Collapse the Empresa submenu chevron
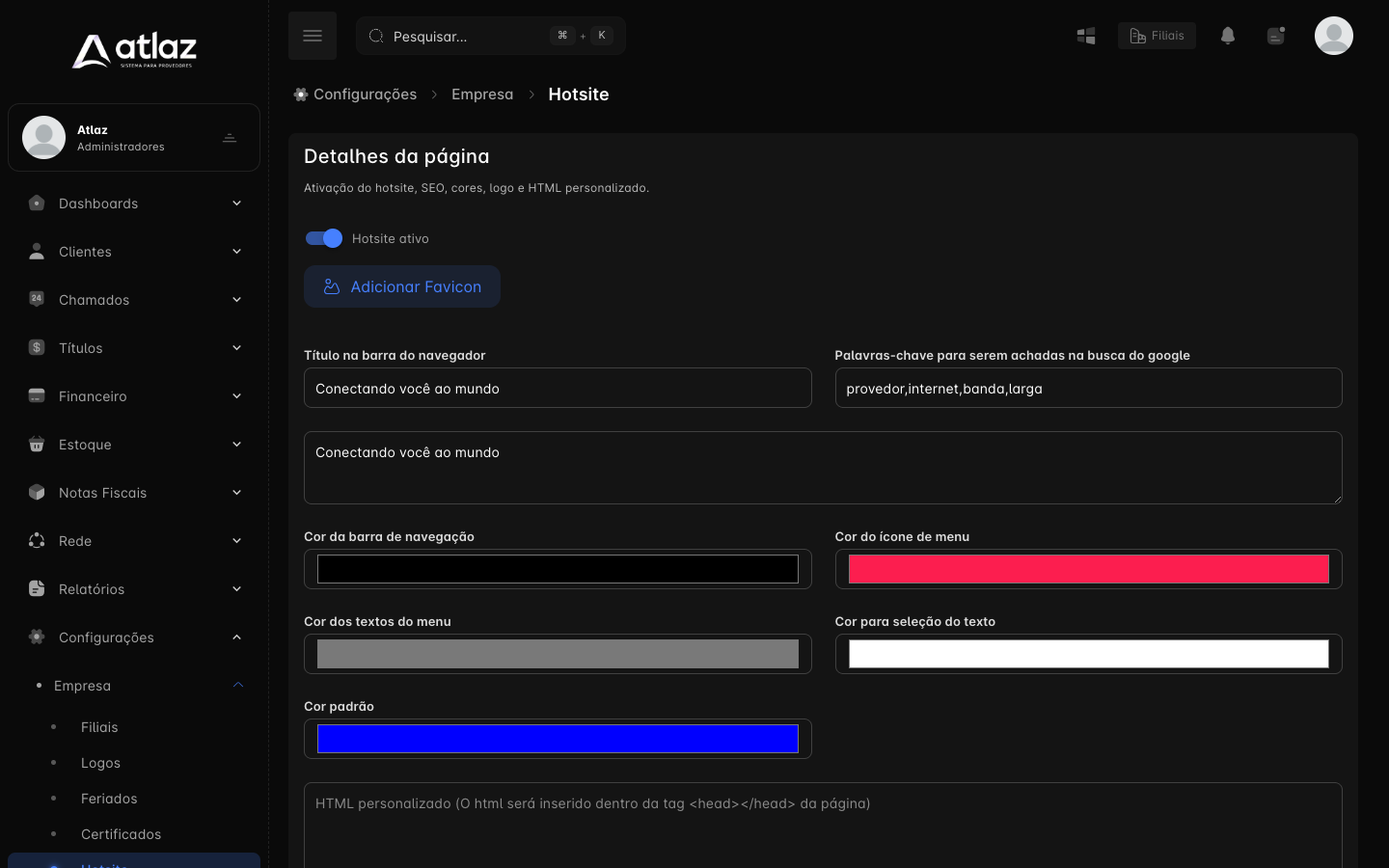 coord(238,685)
